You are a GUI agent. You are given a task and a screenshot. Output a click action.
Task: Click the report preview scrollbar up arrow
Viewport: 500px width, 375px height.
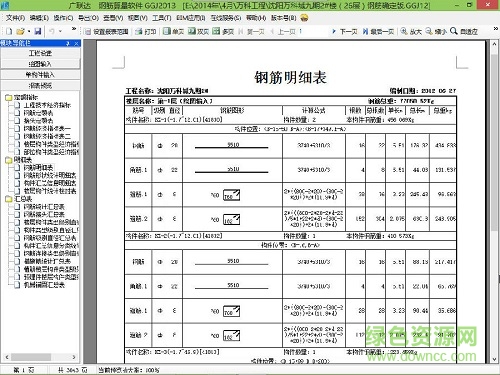click(494, 44)
